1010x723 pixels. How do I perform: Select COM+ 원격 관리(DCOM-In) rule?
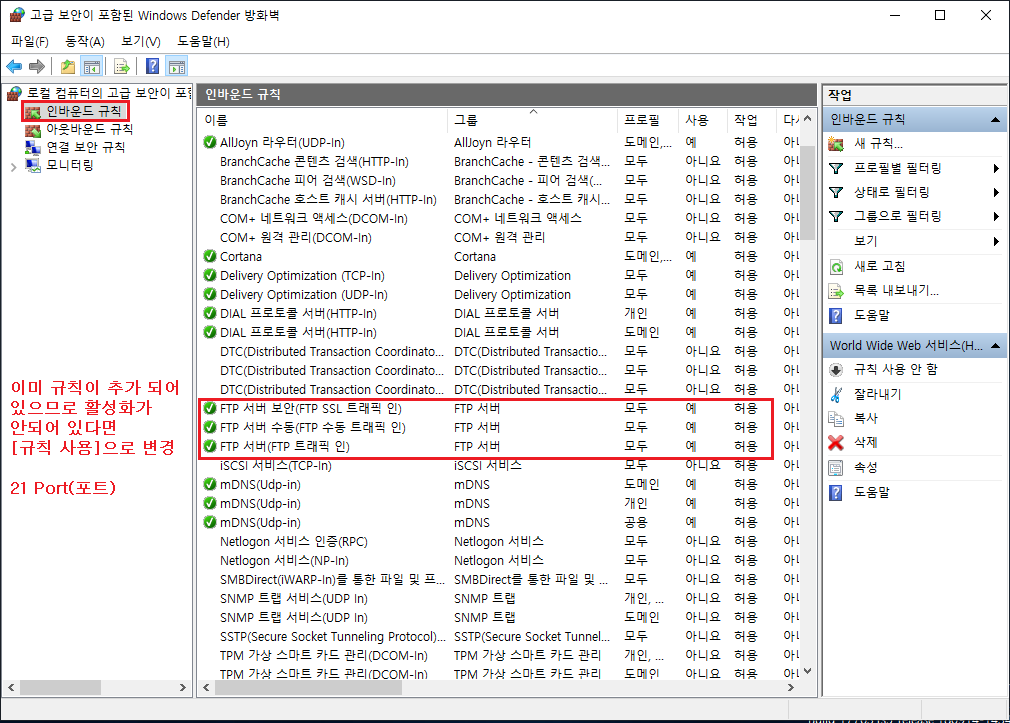(x=500, y=237)
